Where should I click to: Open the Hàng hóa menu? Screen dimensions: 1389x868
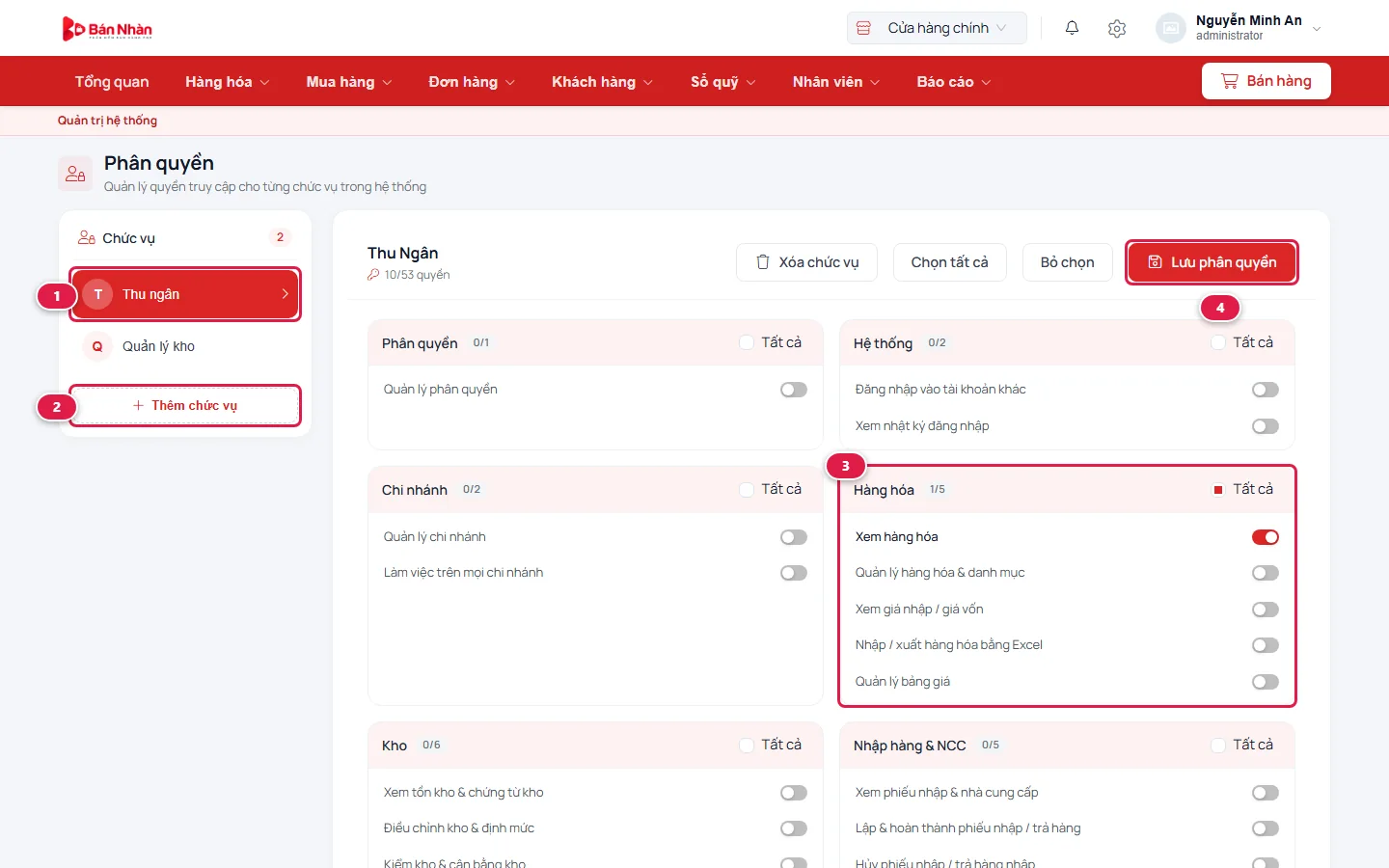pos(228,82)
